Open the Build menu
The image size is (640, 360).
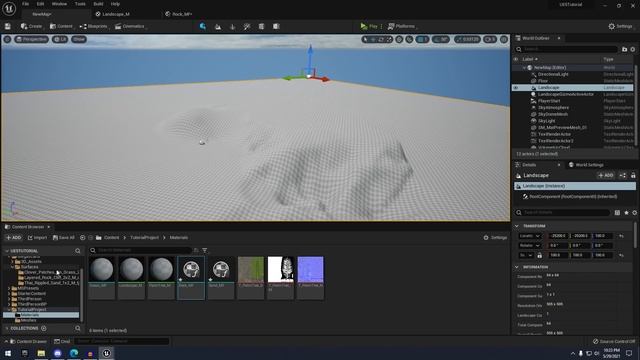(98, 4)
